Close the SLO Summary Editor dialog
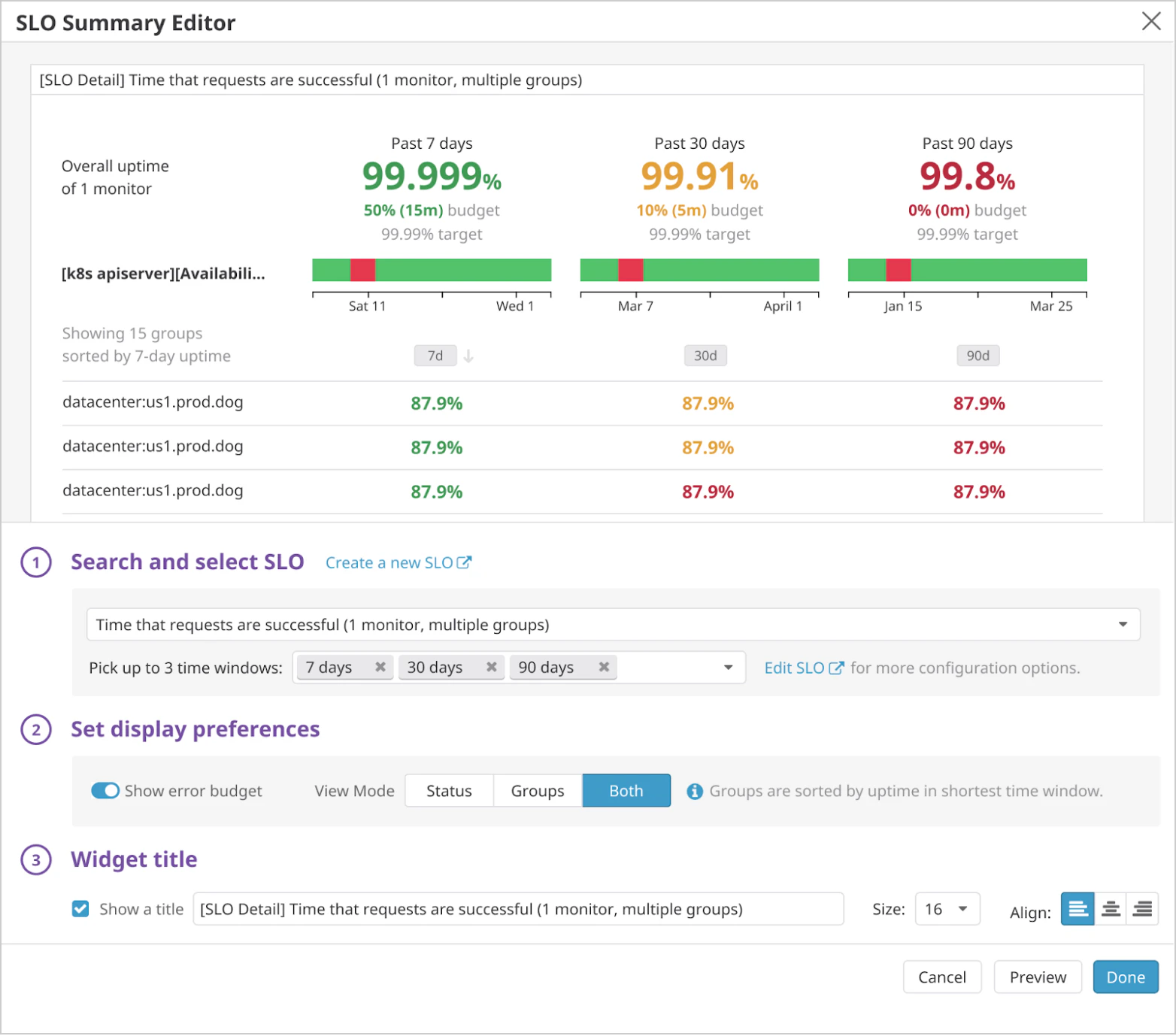 point(1150,21)
